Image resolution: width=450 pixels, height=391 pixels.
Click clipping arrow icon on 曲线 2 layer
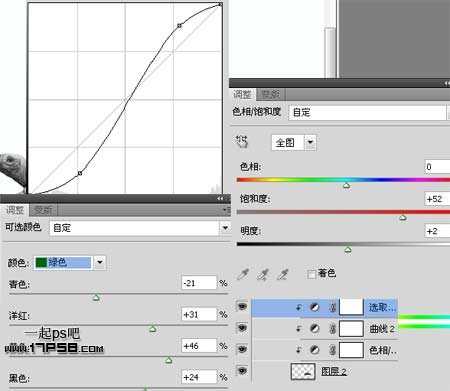[x=299, y=329]
